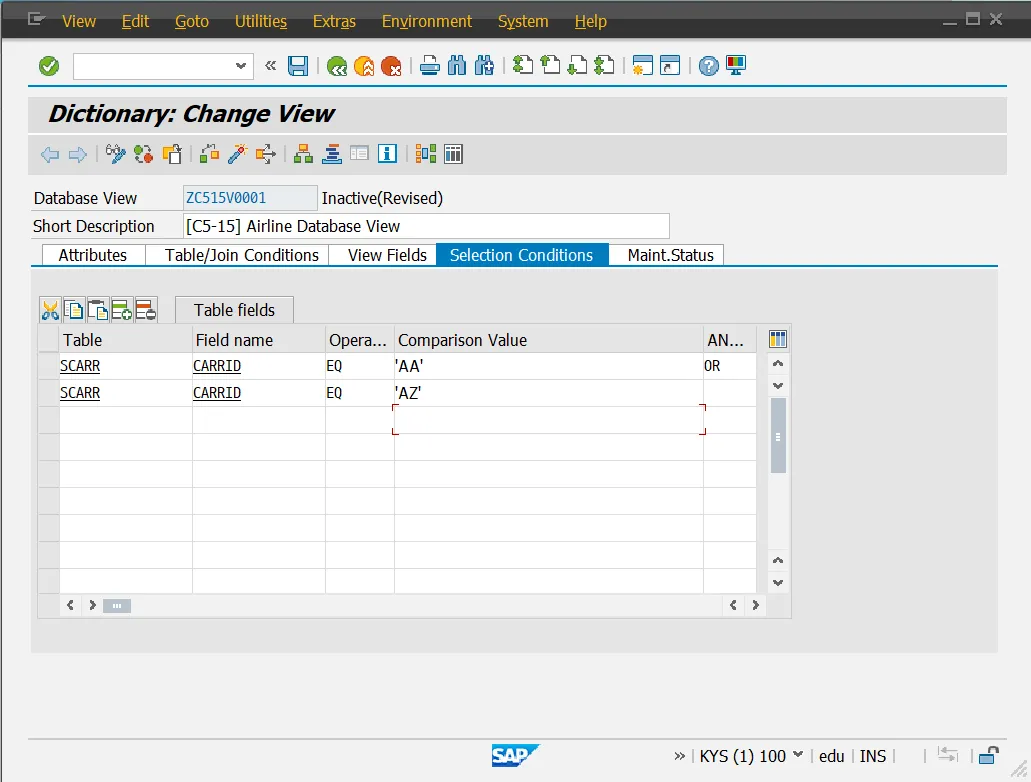Click the grey navigate-back arrow in application toolbar

click(50, 155)
